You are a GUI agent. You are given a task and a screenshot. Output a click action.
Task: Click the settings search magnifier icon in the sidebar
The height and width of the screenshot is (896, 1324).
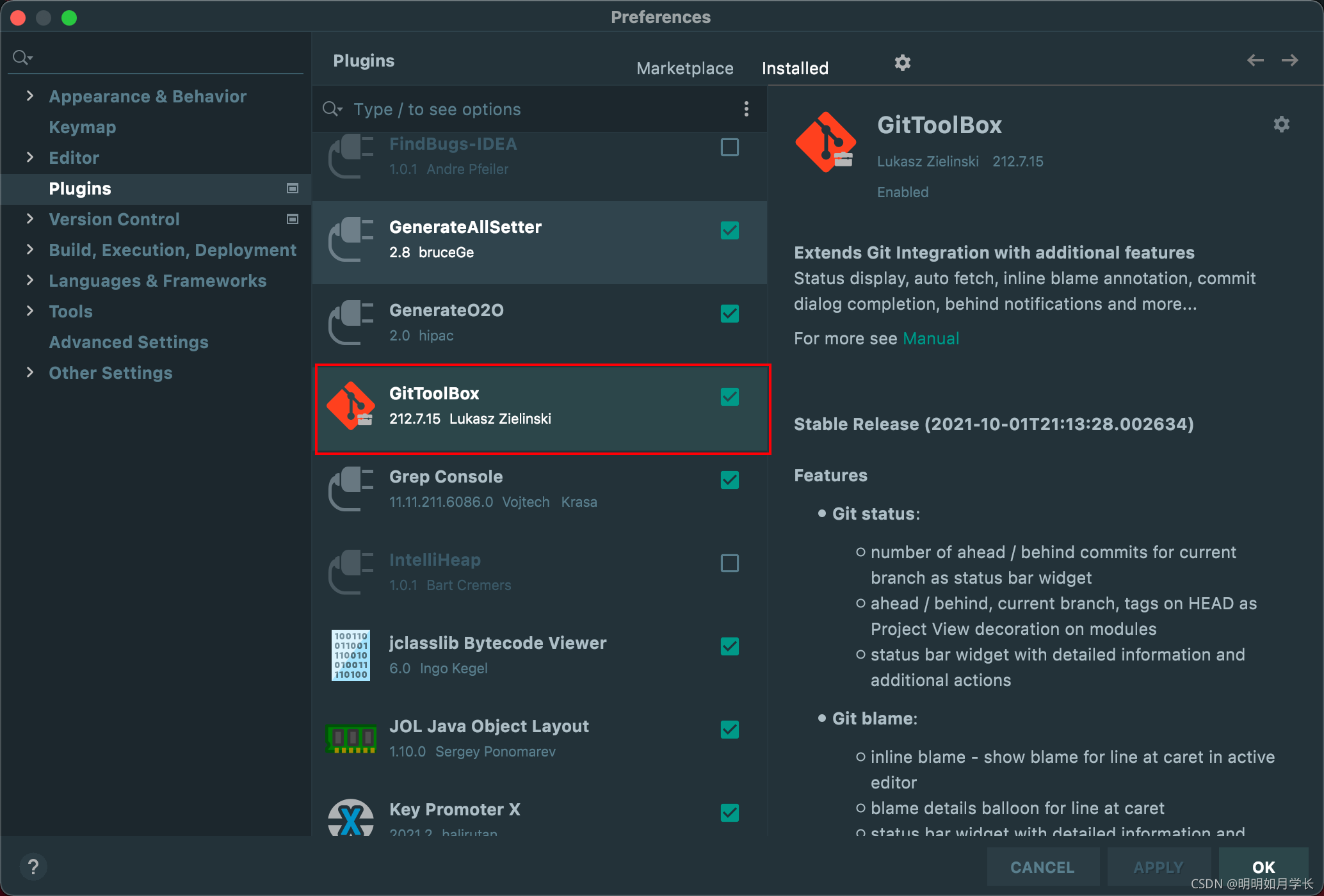(22, 58)
